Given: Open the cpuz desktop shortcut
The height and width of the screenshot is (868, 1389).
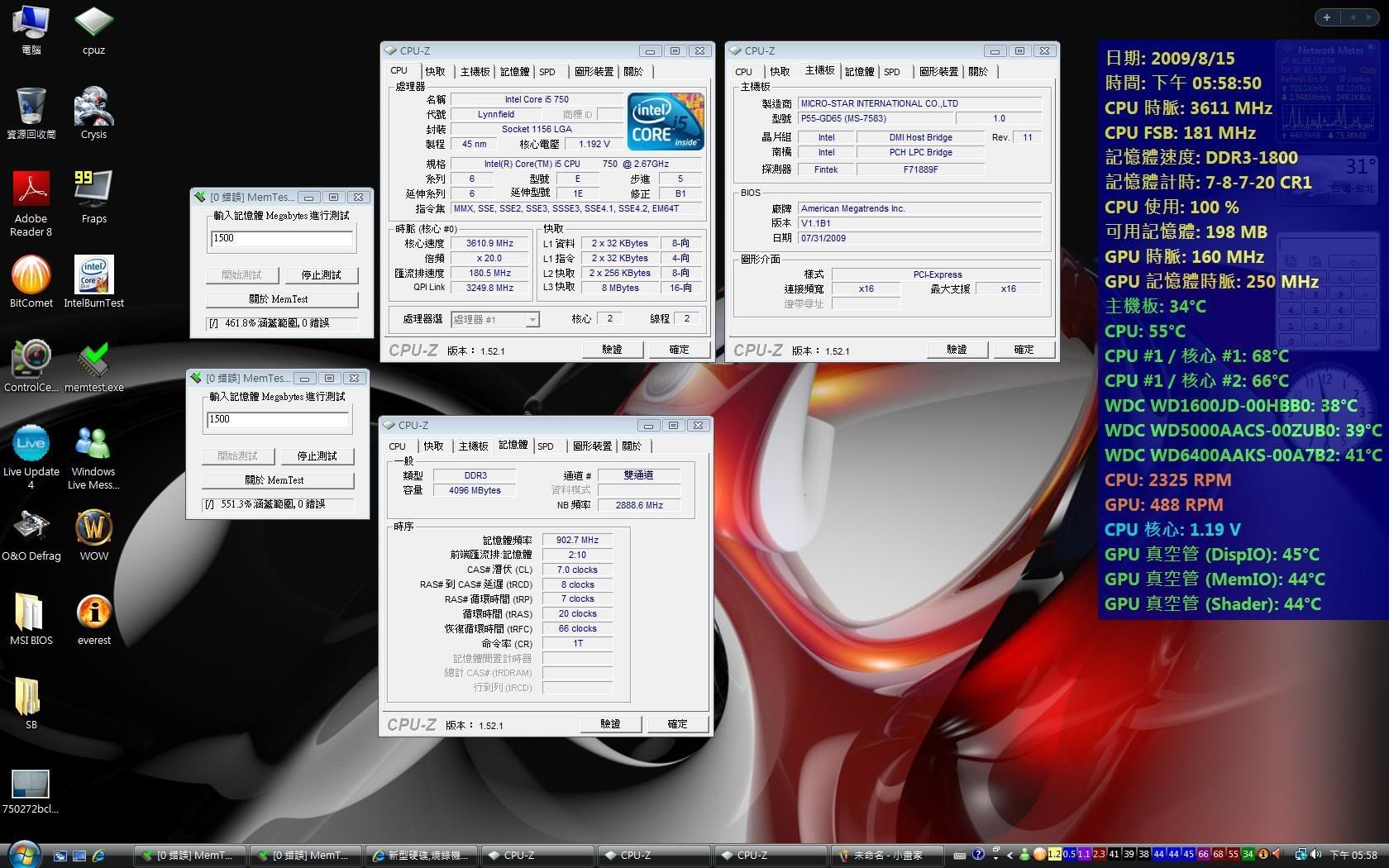Looking at the screenshot, I should click(93, 30).
